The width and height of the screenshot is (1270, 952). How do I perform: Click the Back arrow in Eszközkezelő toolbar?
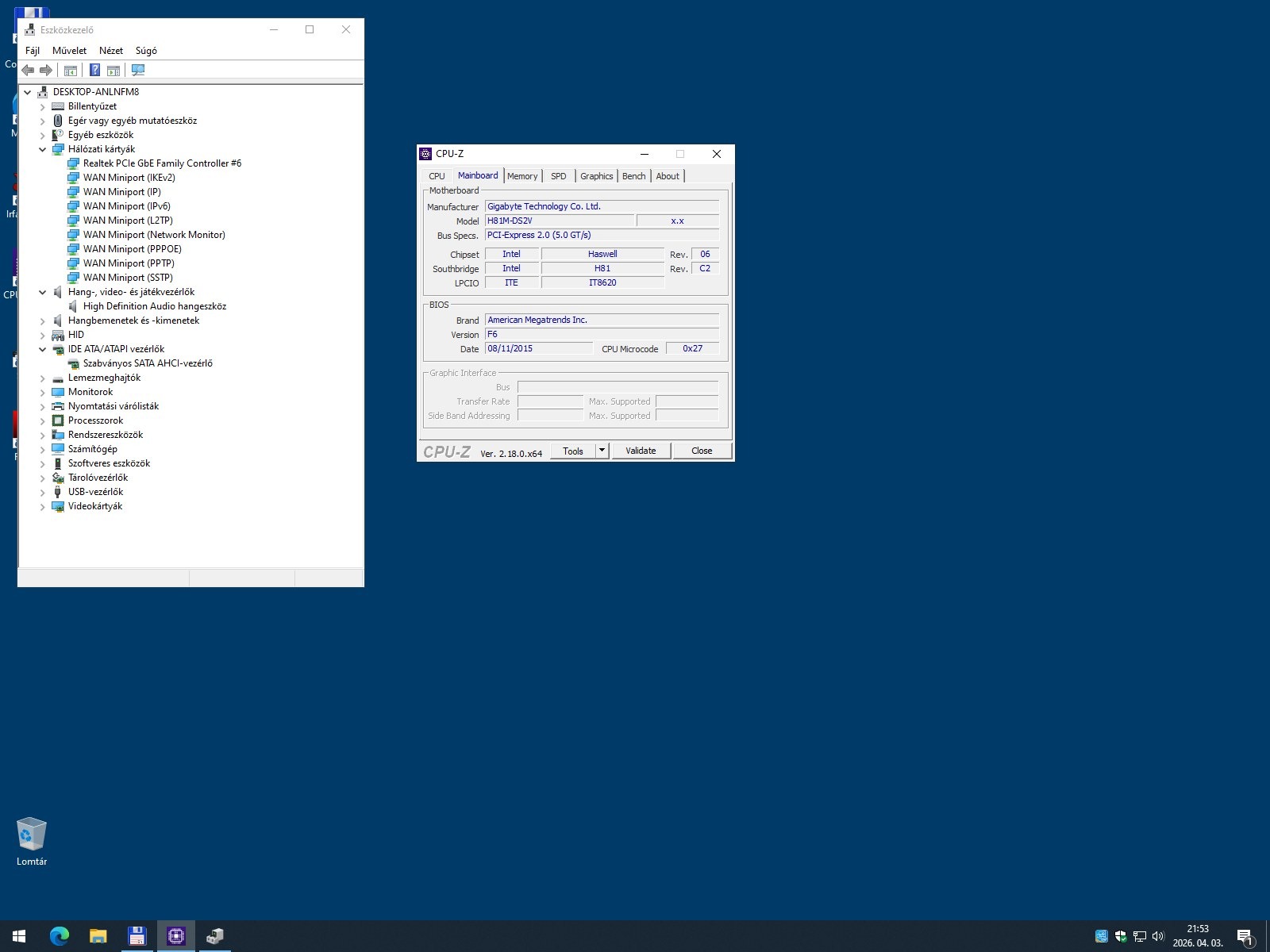point(28,71)
